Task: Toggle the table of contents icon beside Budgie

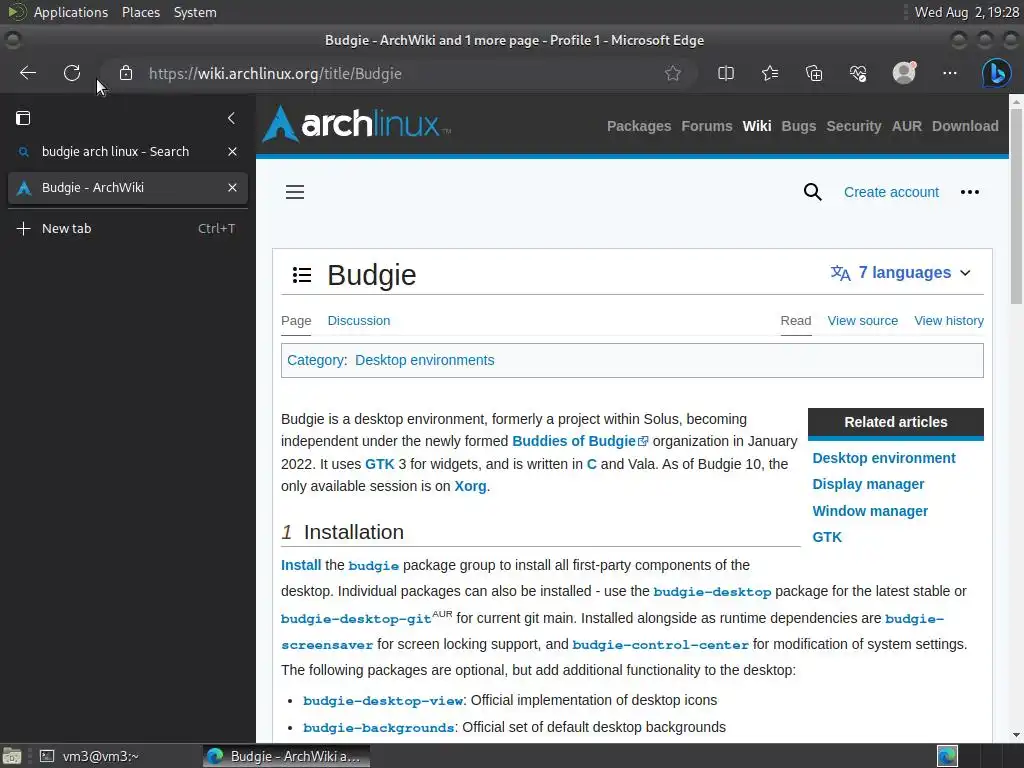Action: click(x=302, y=275)
